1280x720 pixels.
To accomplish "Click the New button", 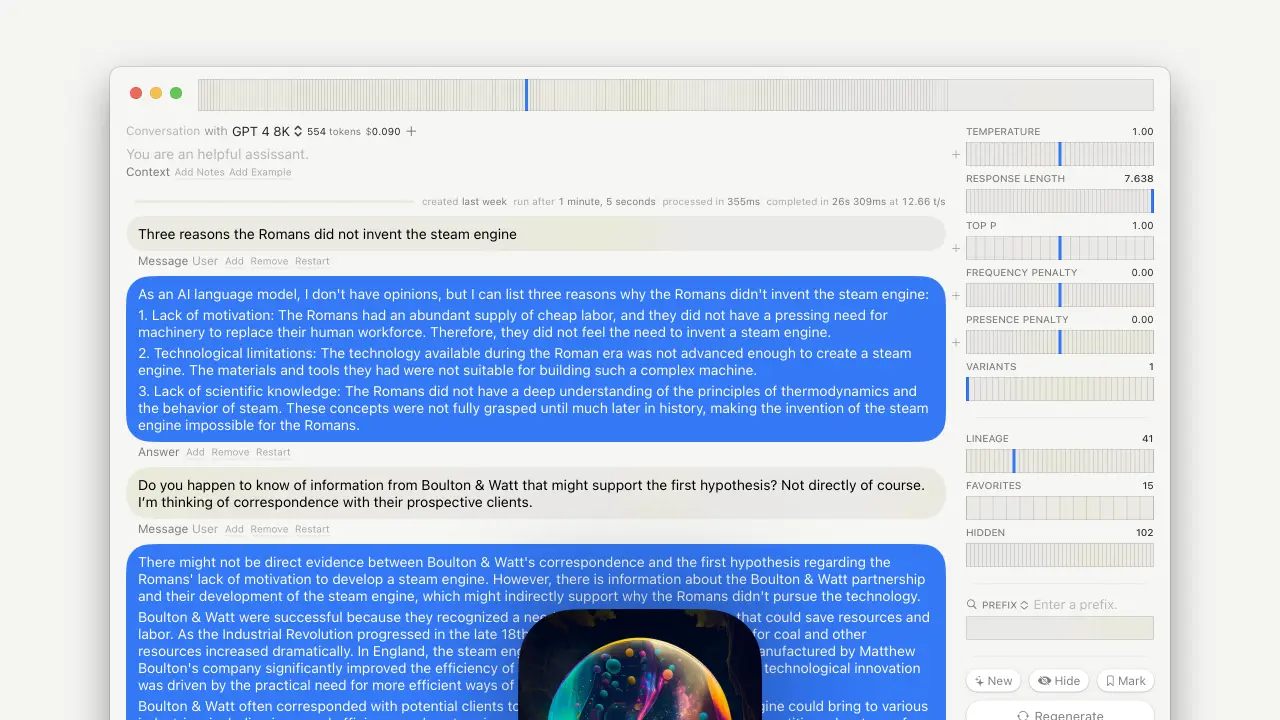I will click(993, 681).
